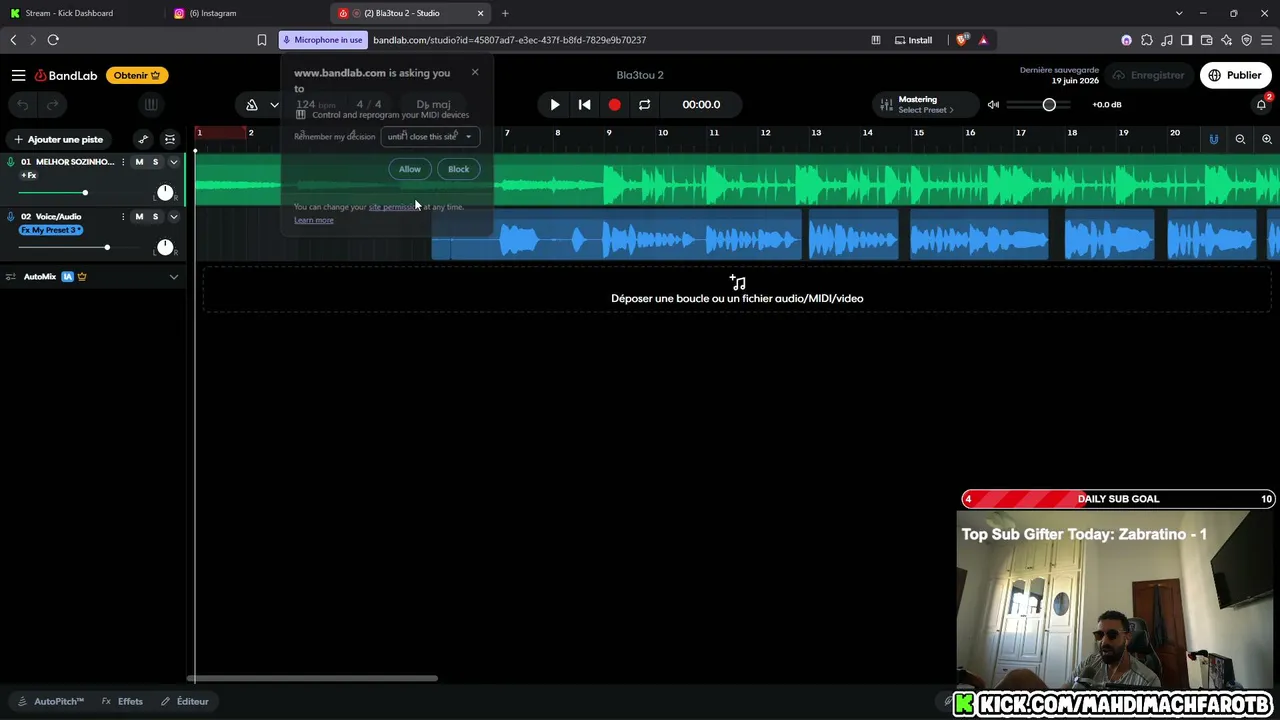Viewport: 1280px width, 720px height.
Task: Open the notifications bell
Action: [1261, 104]
